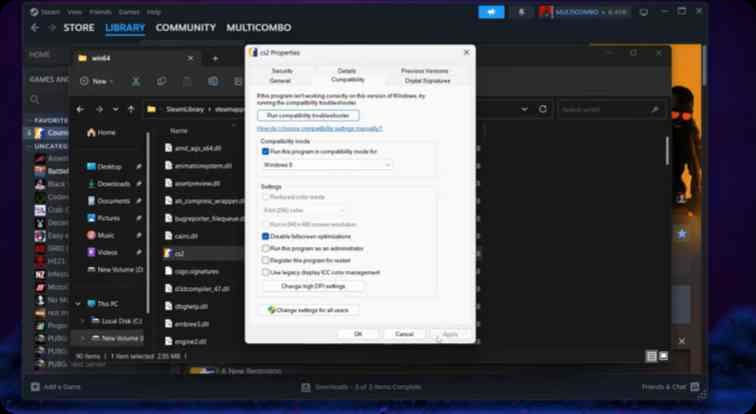Screen dimensions: 756x414
Task: Open the Windows 8 compatibility mode dropdown
Action: 326,164
